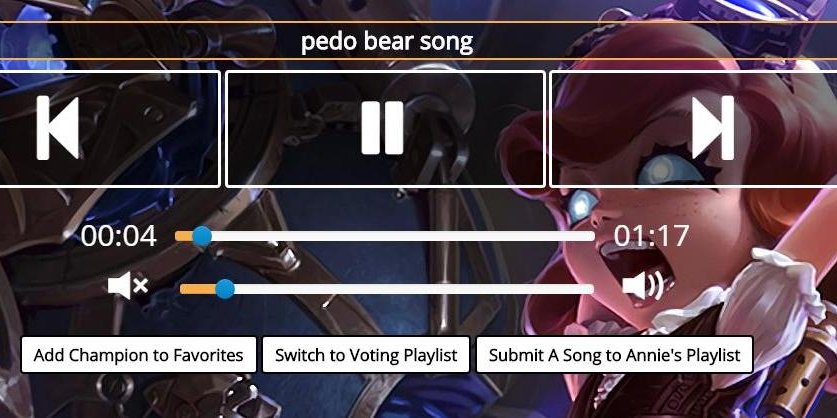
Task: Mute audio with the crossed speaker icon
Action: tap(128, 286)
